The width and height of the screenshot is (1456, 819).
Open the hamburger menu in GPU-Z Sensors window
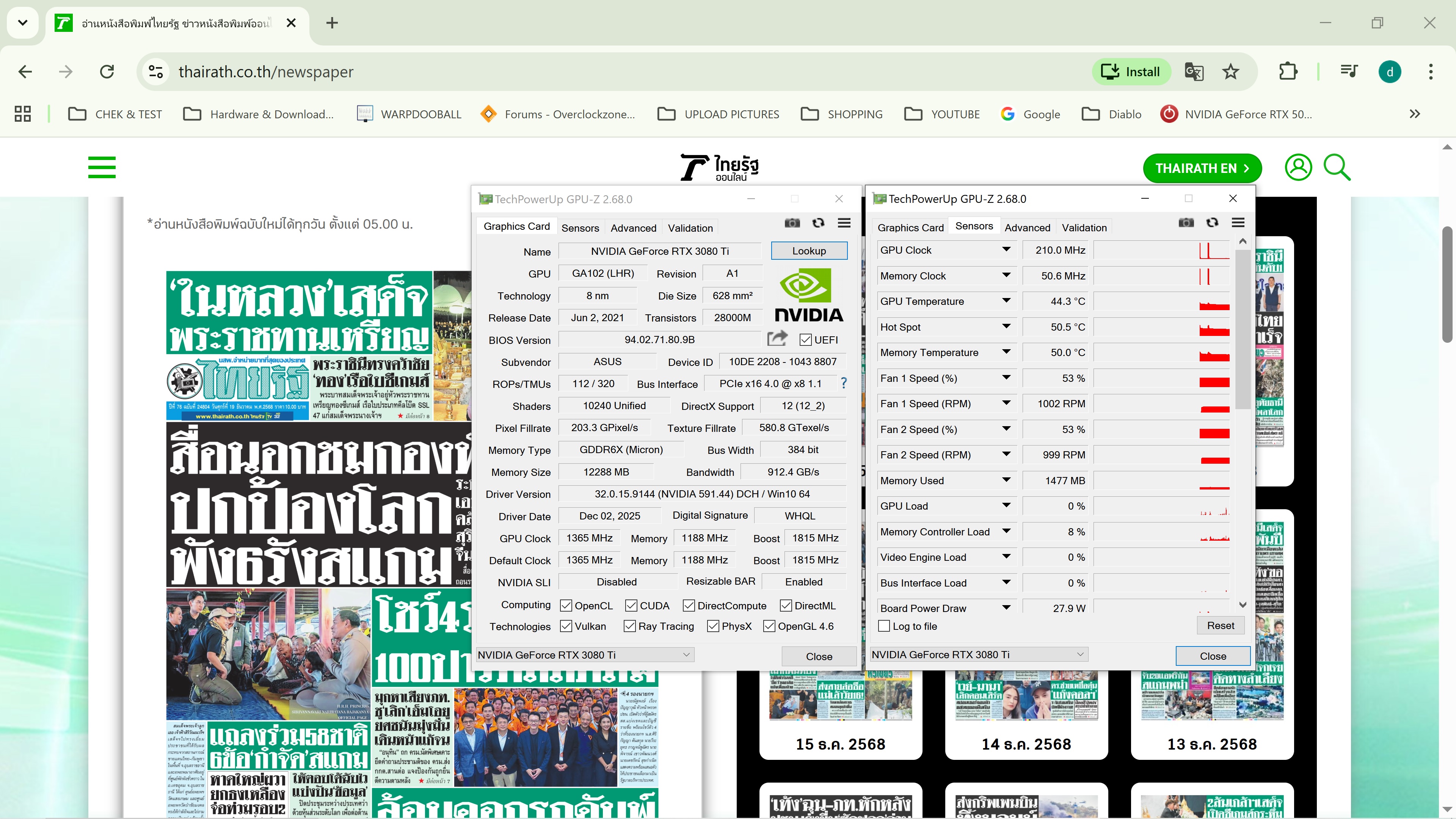[x=1238, y=223]
